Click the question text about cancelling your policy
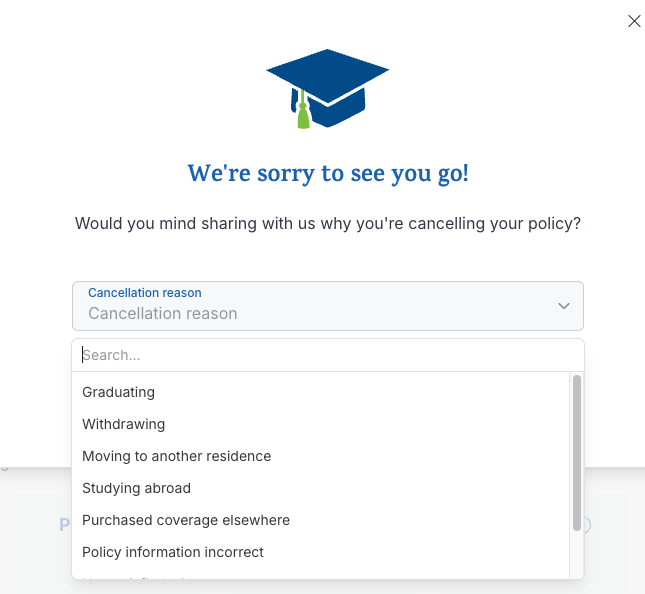Image resolution: width=645 pixels, height=594 pixels. (328, 223)
